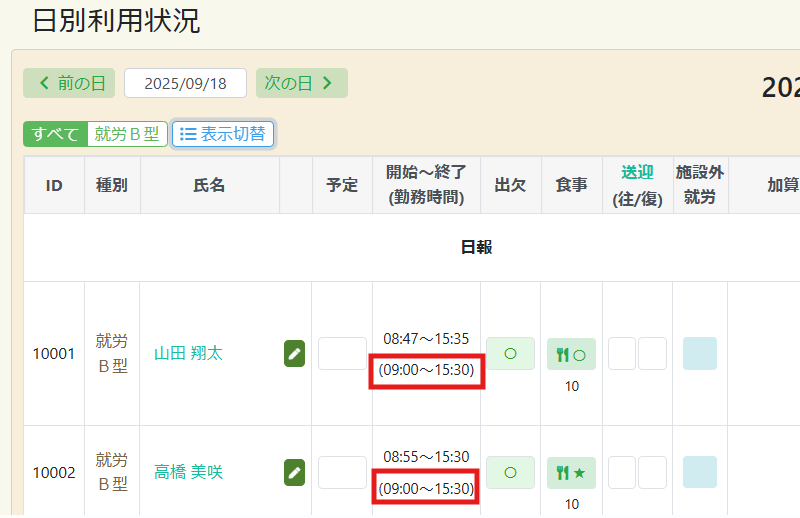Image resolution: width=800 pixels, height=518 pixels.
Task: Click pencil edit icon for 高橋 美咲
Action: (x=294, y=472)
